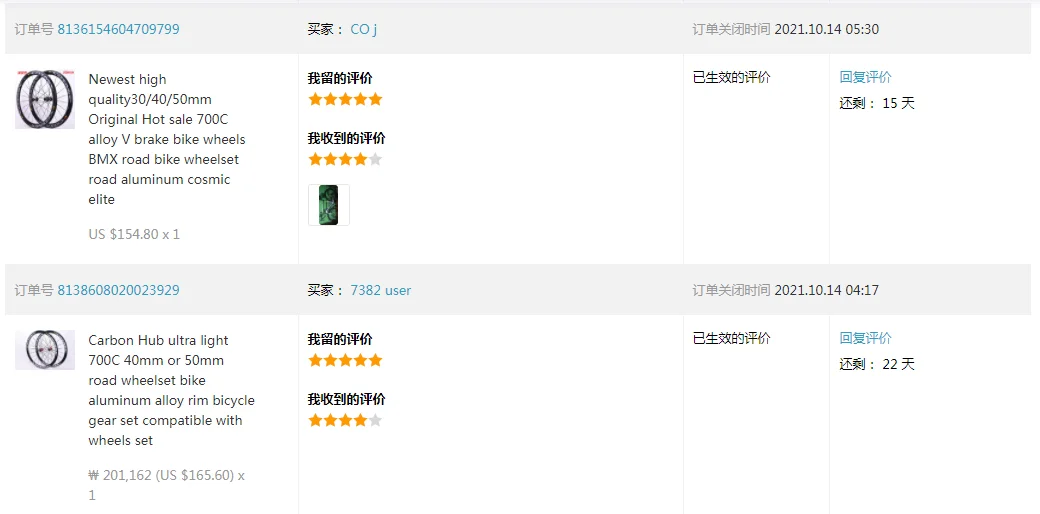Open order number 8138608020023929
This screenshot has width=1040, height=514.
[x=118, y=290]
